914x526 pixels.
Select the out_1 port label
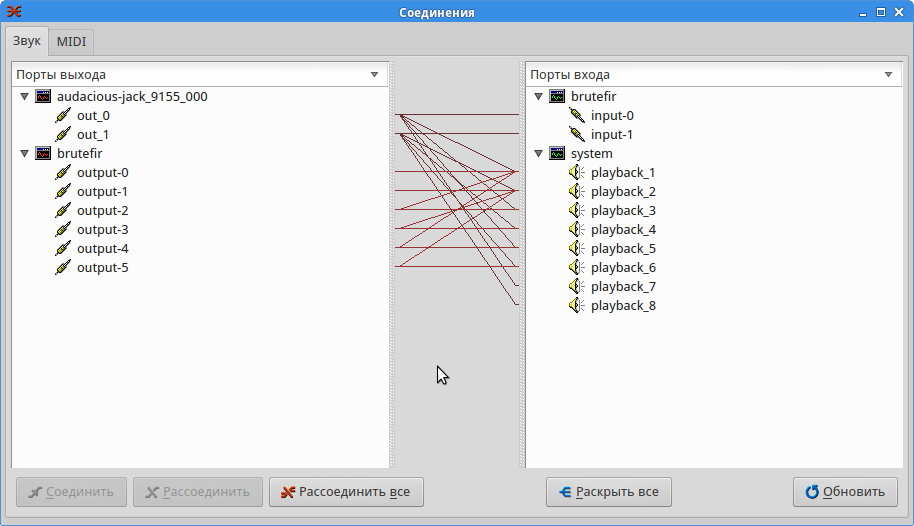[93, 135]
